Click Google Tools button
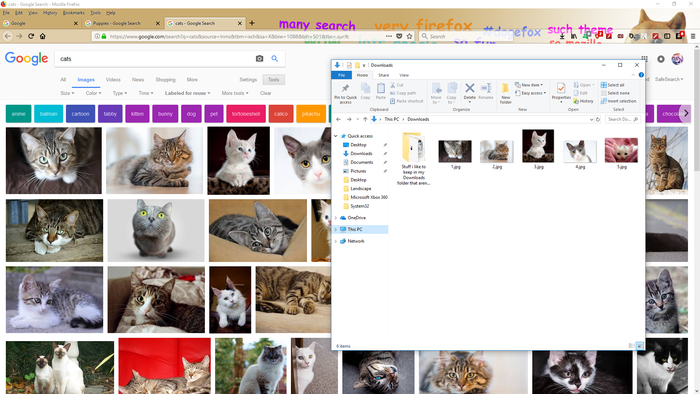 pyautogui.click(x=274, y=80)
